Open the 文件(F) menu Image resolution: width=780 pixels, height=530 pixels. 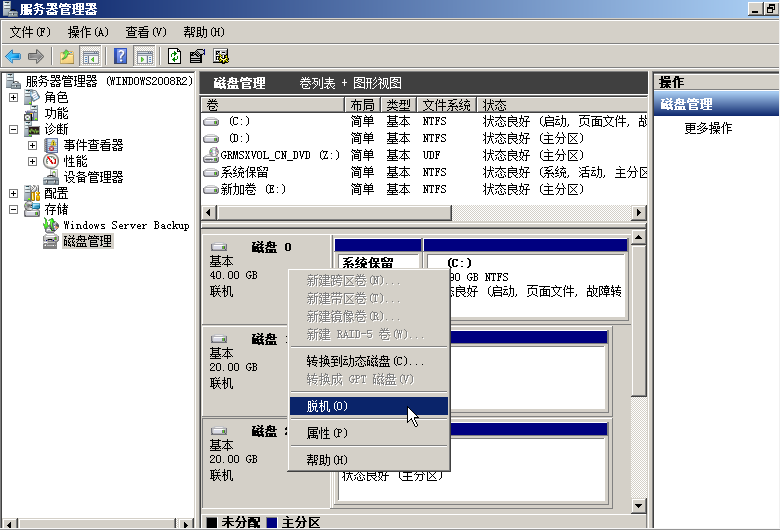coord(30,32)
